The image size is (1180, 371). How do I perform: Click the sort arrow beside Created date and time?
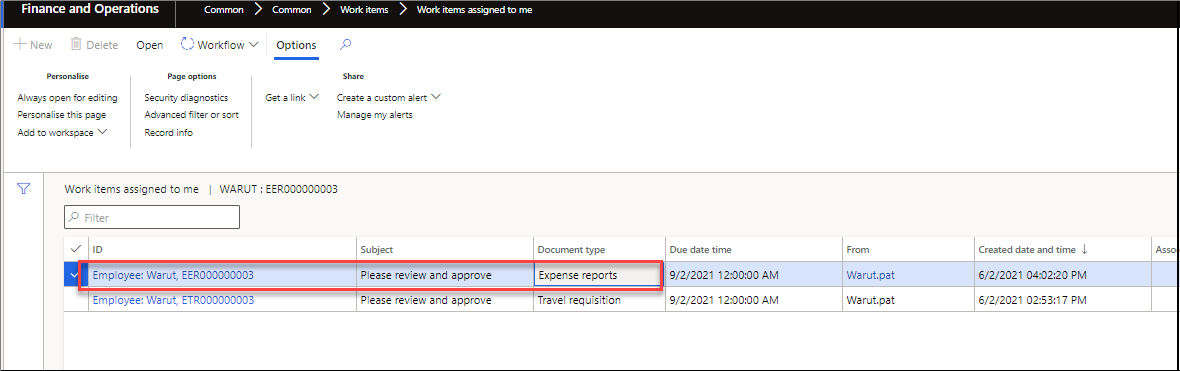coord(1083,249)
